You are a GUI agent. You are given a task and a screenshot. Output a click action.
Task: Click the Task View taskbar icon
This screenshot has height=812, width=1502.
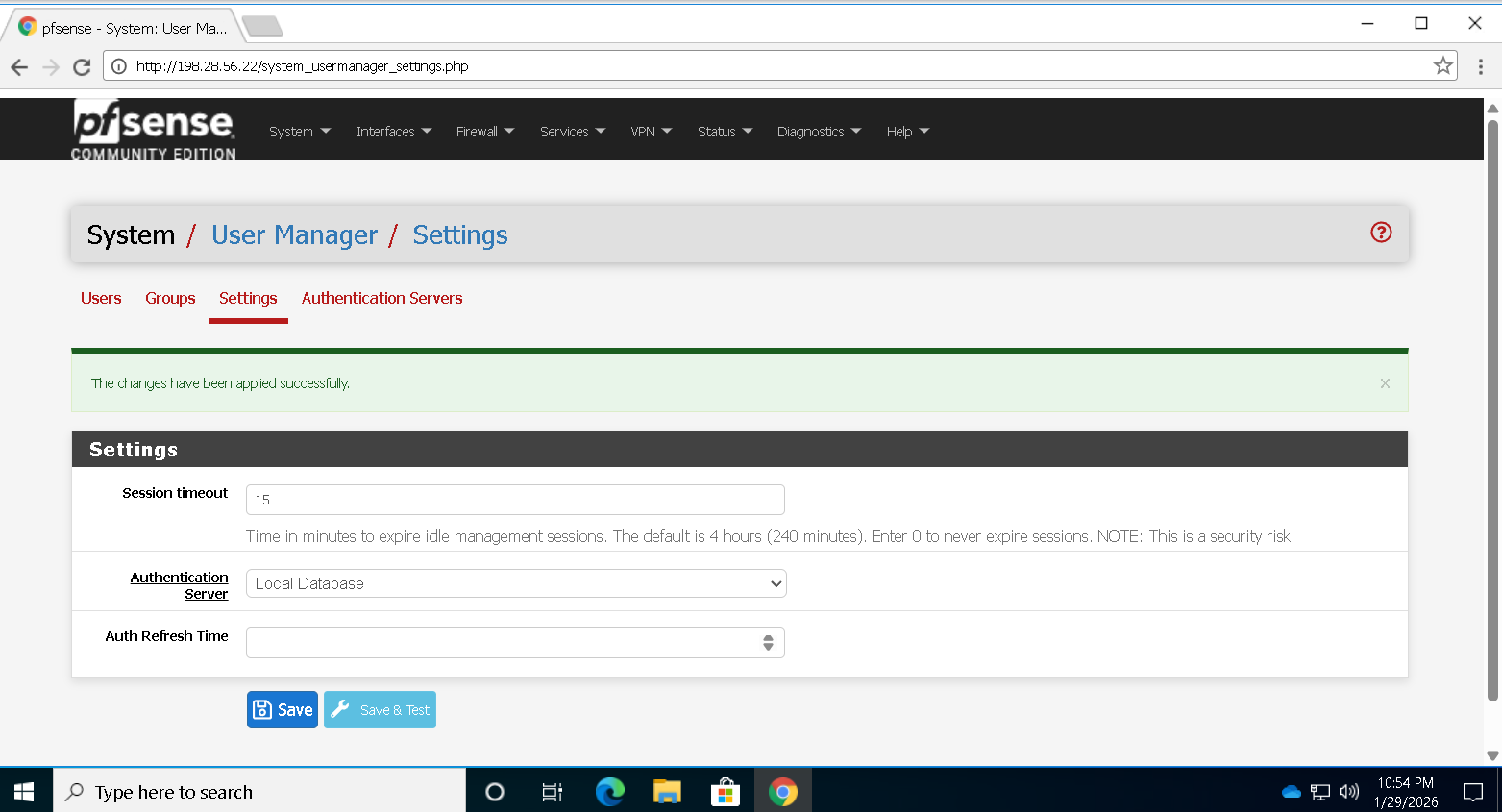point(552,792)
